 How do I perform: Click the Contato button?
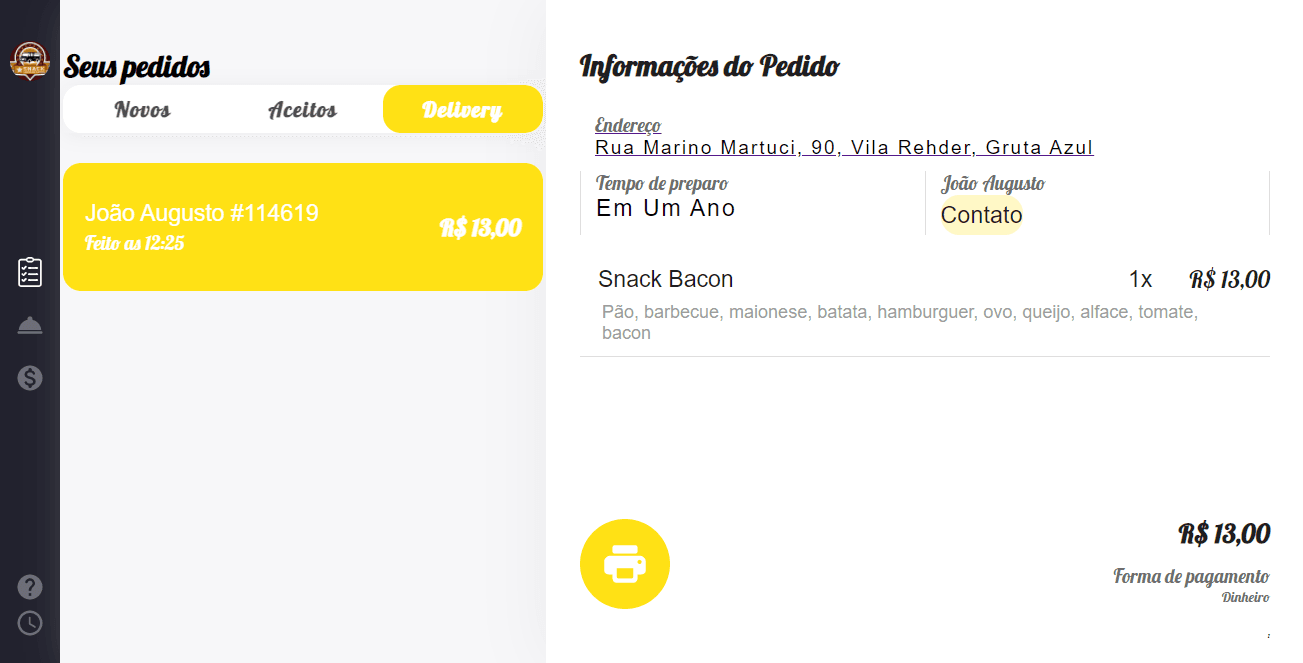point(981,215)
